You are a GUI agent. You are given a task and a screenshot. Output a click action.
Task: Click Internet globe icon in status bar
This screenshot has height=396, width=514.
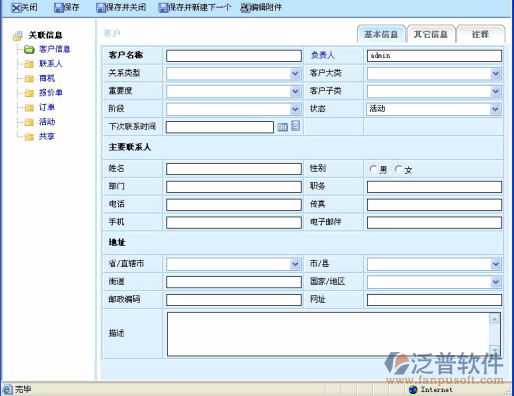click(413, 389)
